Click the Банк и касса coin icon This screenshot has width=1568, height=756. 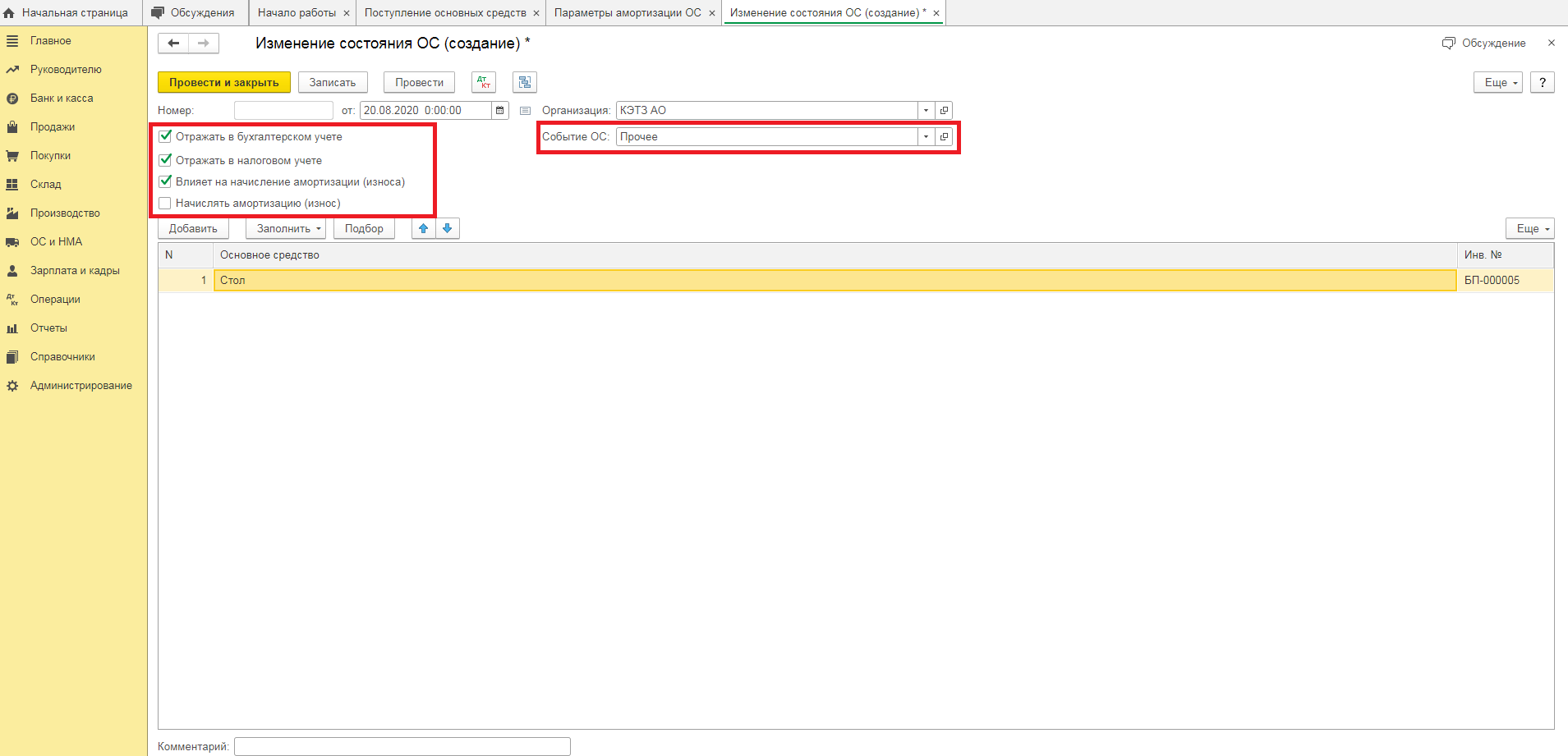coord(12,99)
